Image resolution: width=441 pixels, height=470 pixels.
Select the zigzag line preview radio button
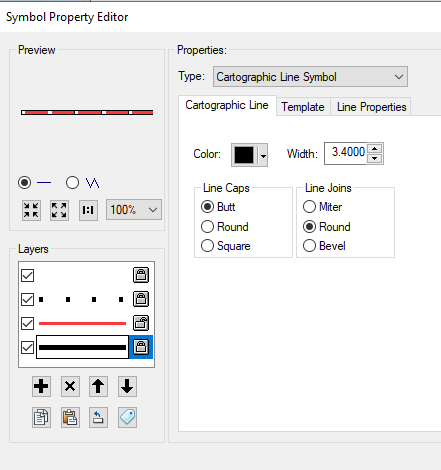tap(72, 182)
